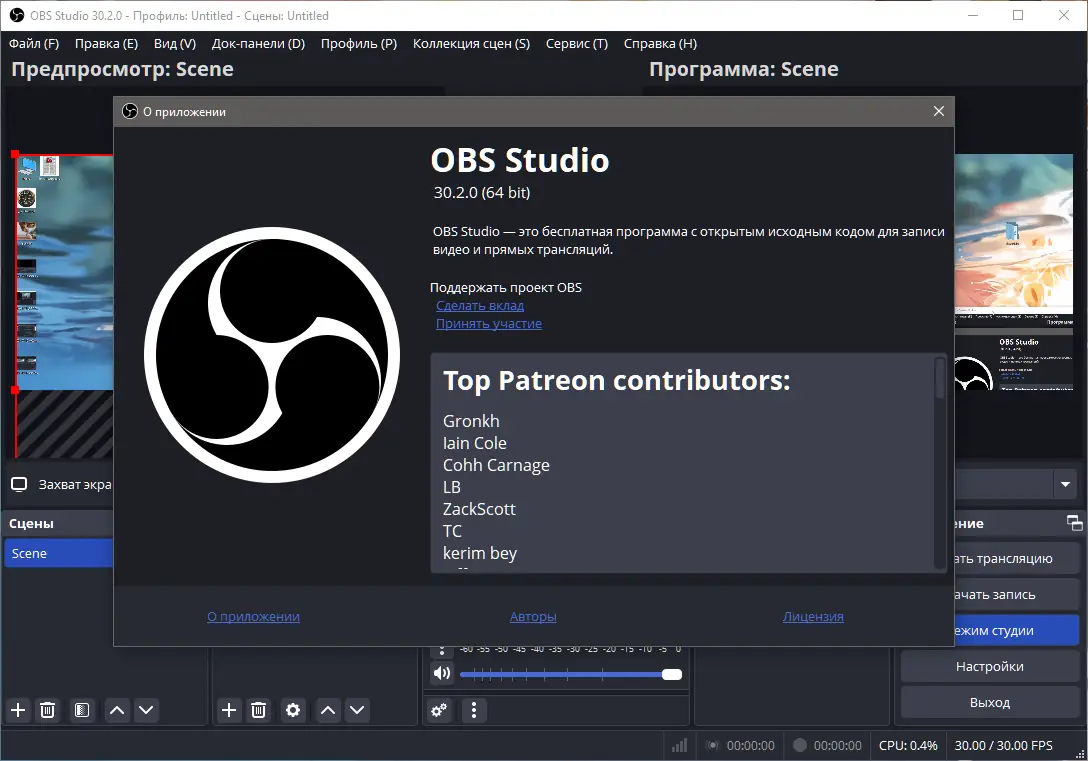Screen dimensions: 1088x761
Task: Open audio mixer three-dot menu
Action: point(474,710)
